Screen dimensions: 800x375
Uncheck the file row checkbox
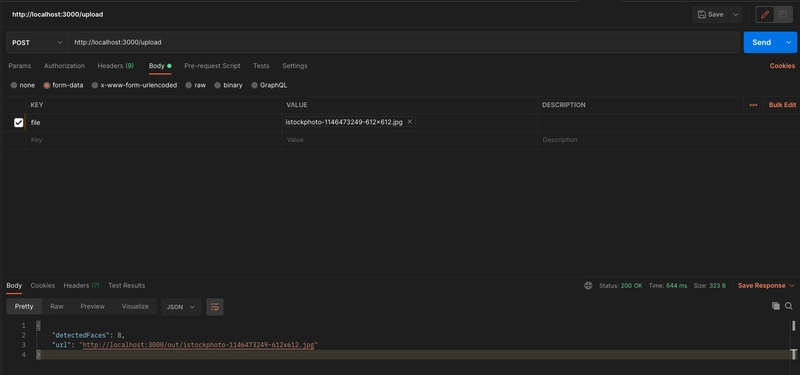click(18, 122)
